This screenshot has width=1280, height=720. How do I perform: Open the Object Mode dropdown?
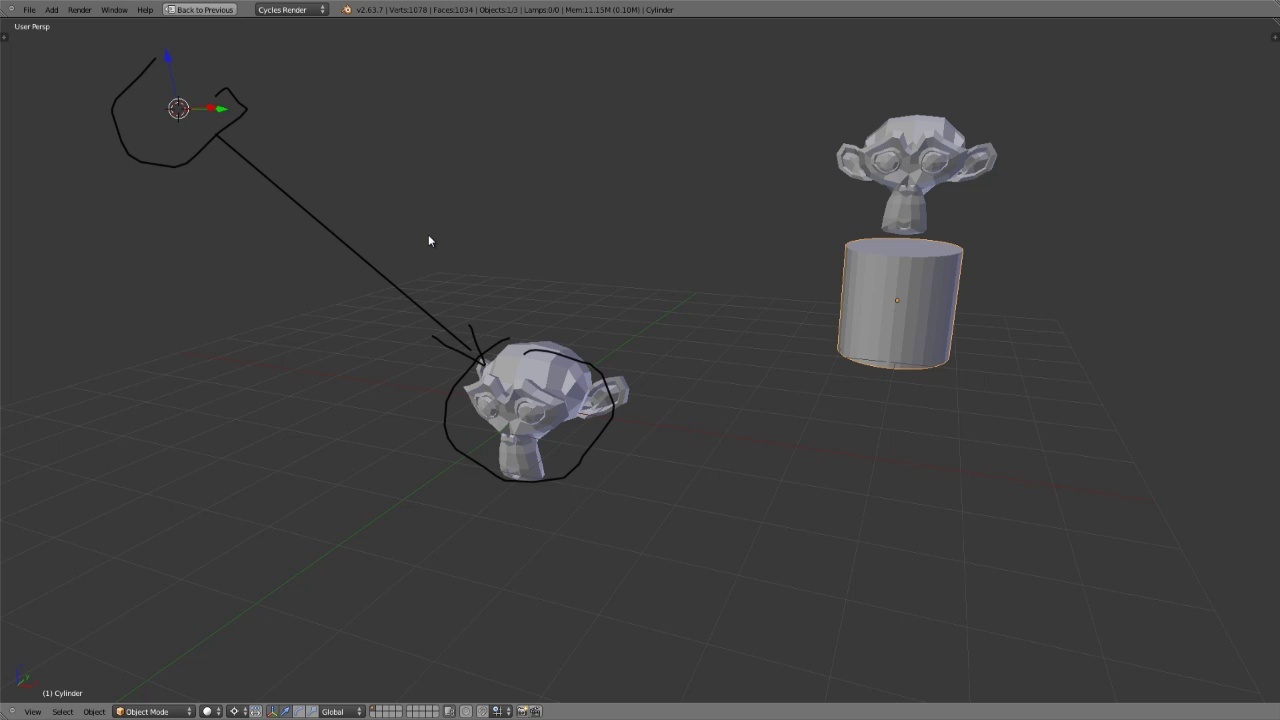(x=150, y=711)
